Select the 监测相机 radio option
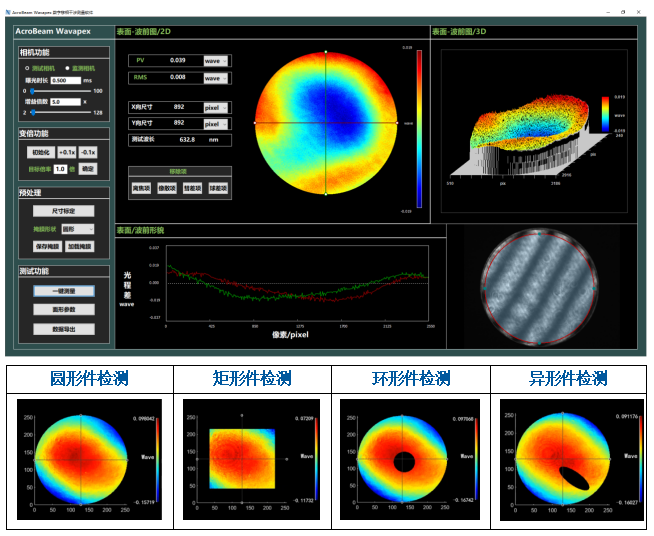 pos(66,68)
